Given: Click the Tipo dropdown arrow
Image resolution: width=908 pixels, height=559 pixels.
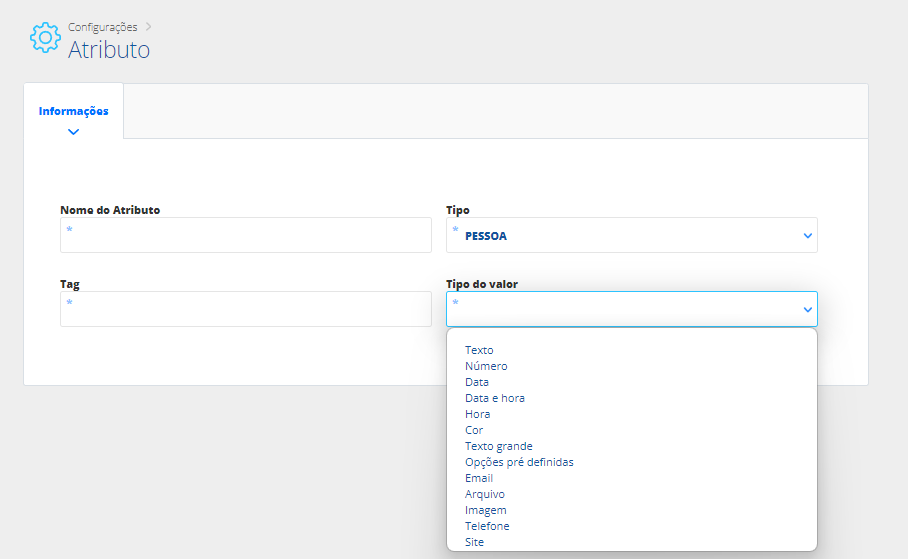Looking at the screenshot, I should [807, 236].
